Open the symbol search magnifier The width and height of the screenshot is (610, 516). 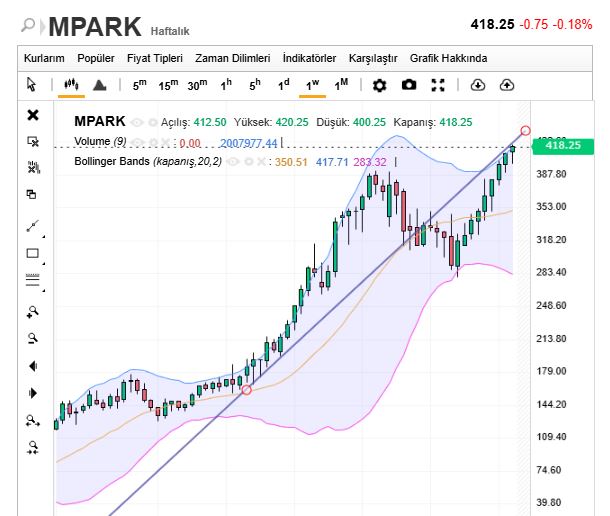click(28, 25)
